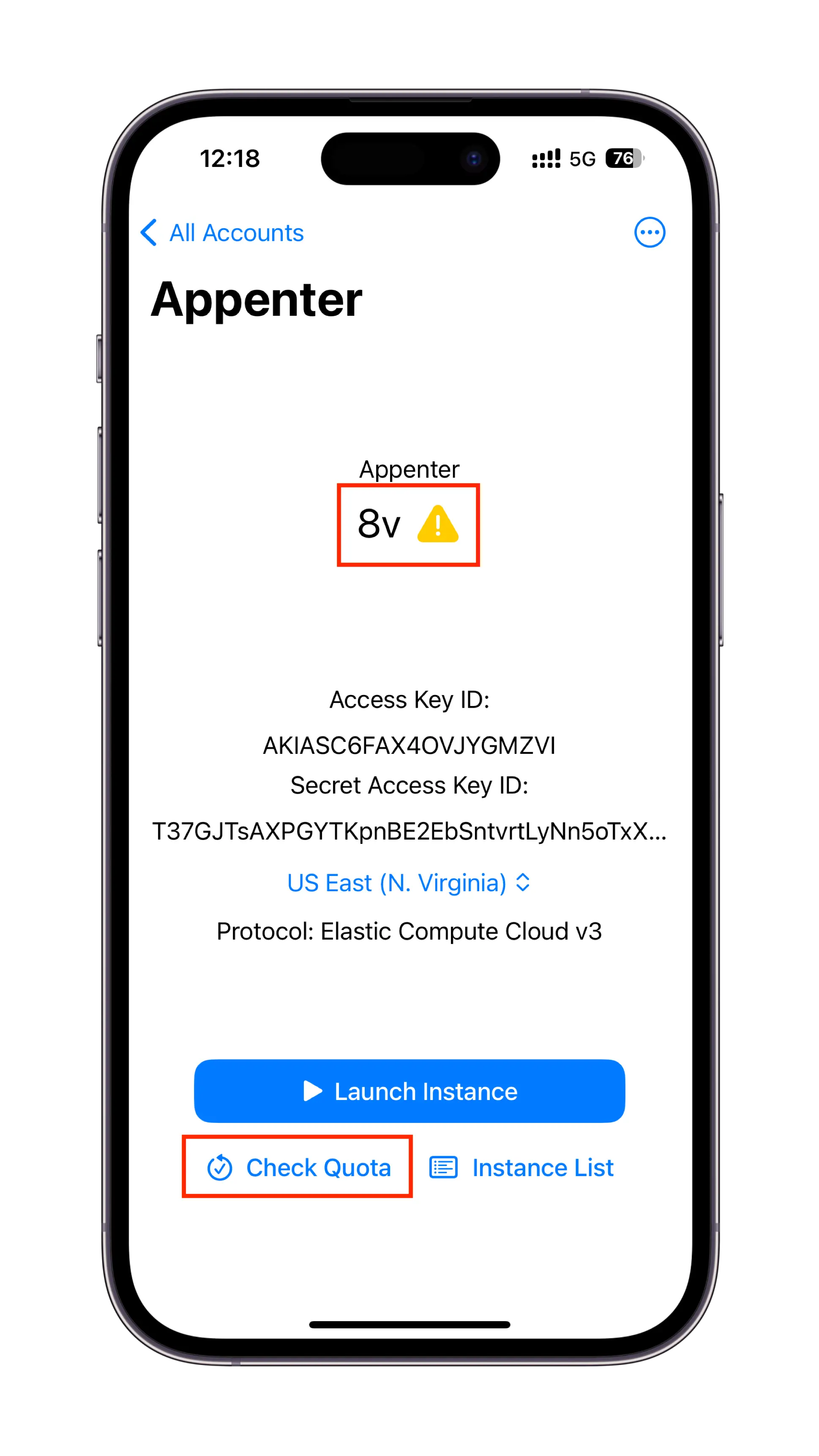The width and height of the screenshot is (819, 1456).
Task: Select the Appenter account label
Action: [x=409, y=467]
